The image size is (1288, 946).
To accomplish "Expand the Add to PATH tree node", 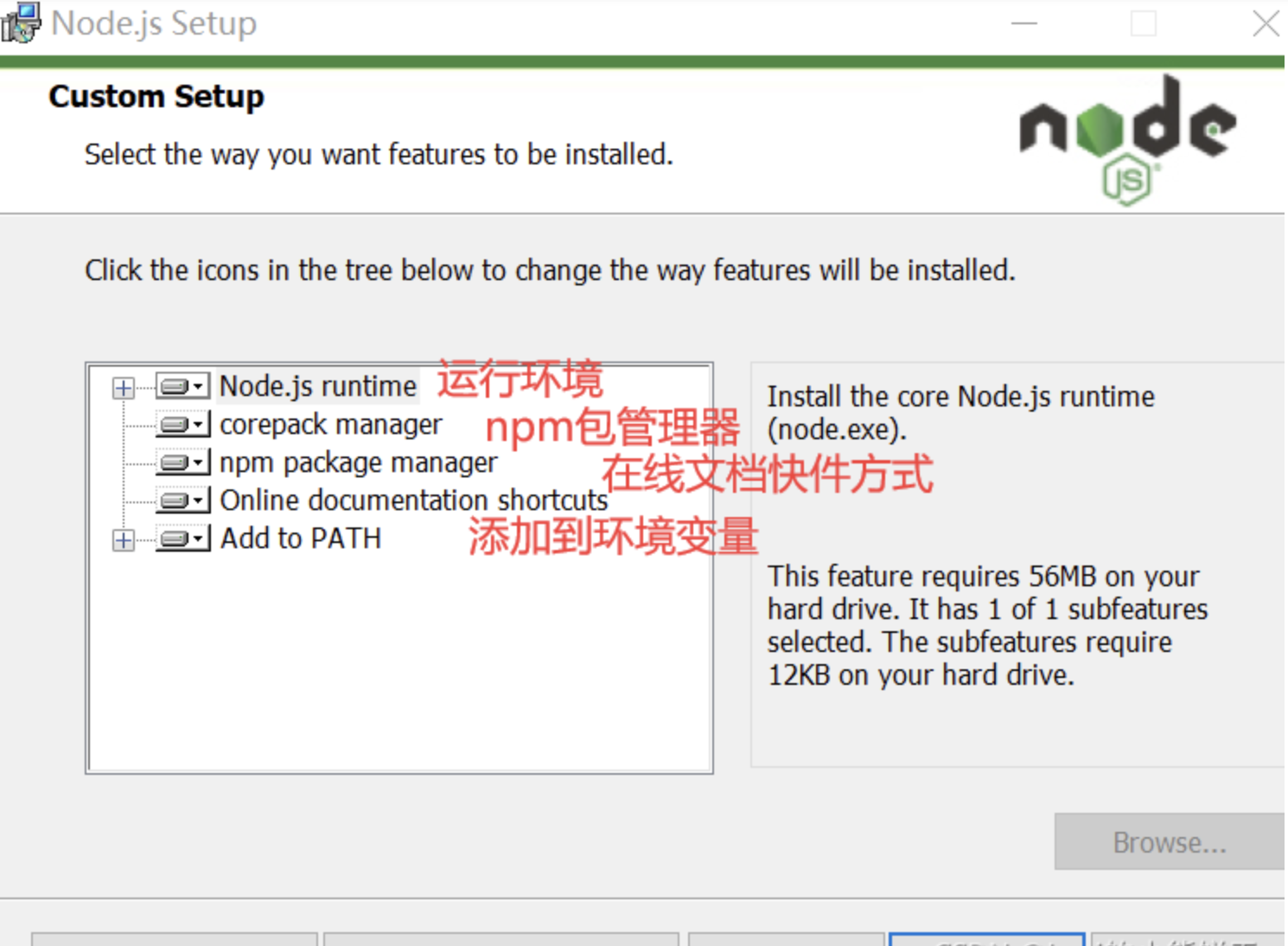I will 124,540.
